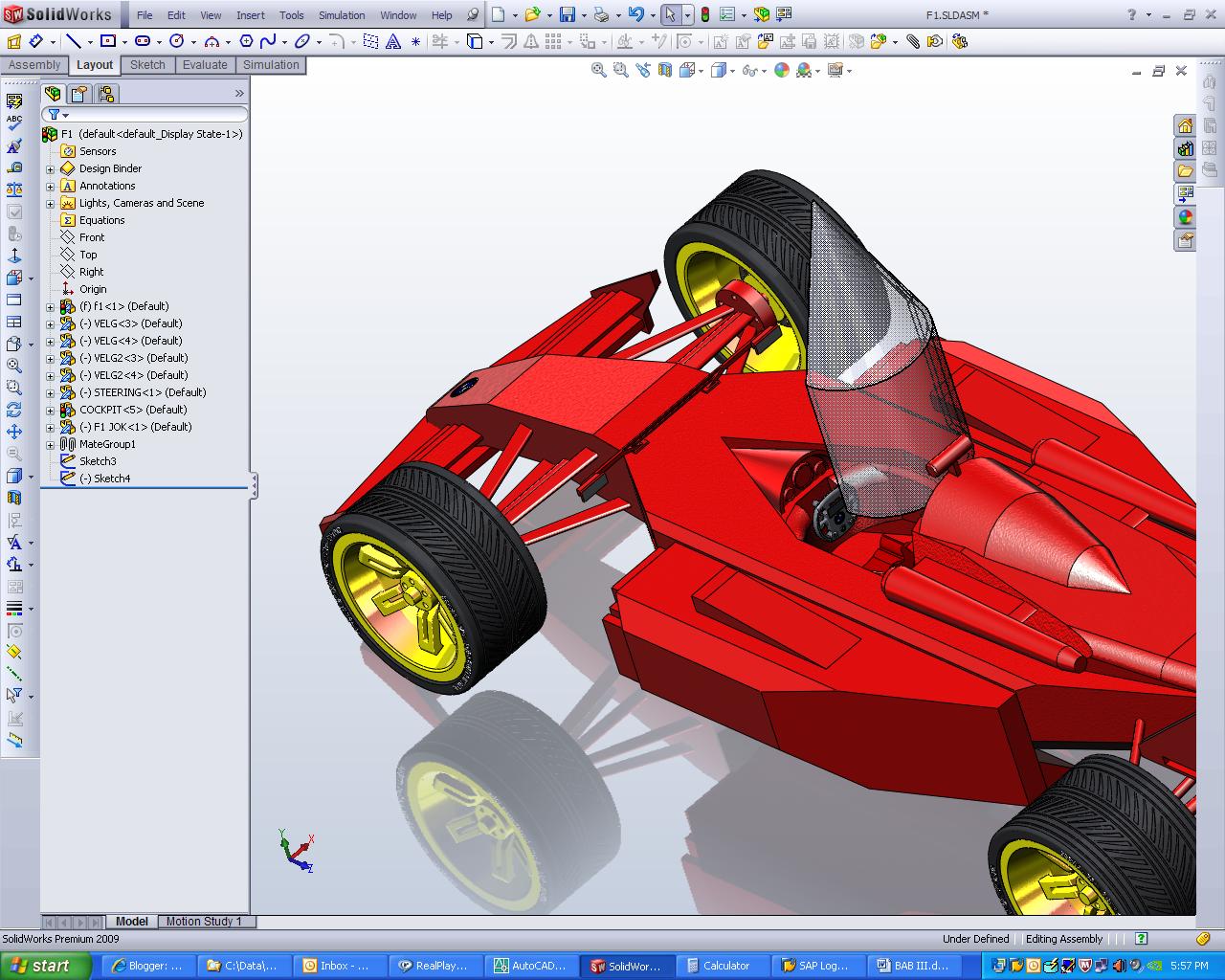Open the Display Style dropdown arrow
Image resolution: width=1225 pixels, height=980 pixels.
point(732,71)
